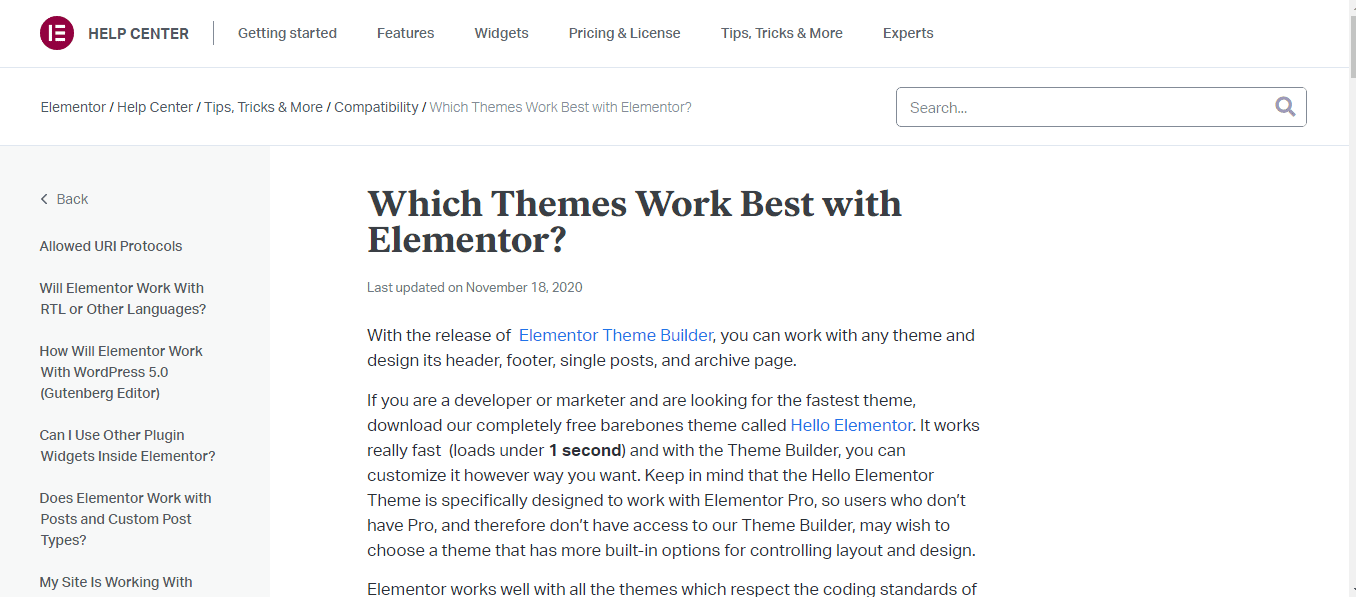Screen dimensions: 1356x597
Task: Open RTL or Other Languages article
Action: tap(123, 298)
